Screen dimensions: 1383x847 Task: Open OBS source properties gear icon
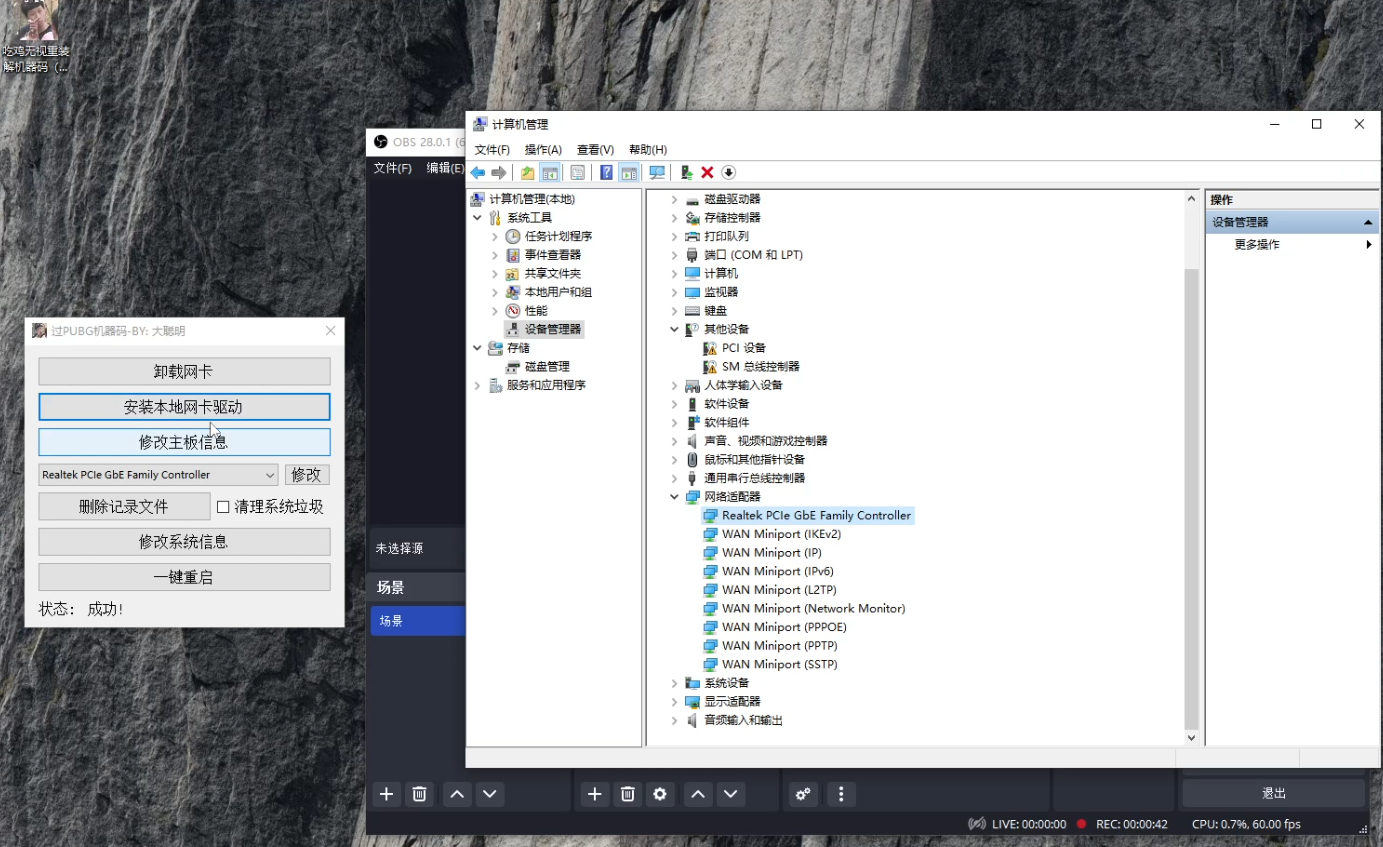tap(660, 794)
